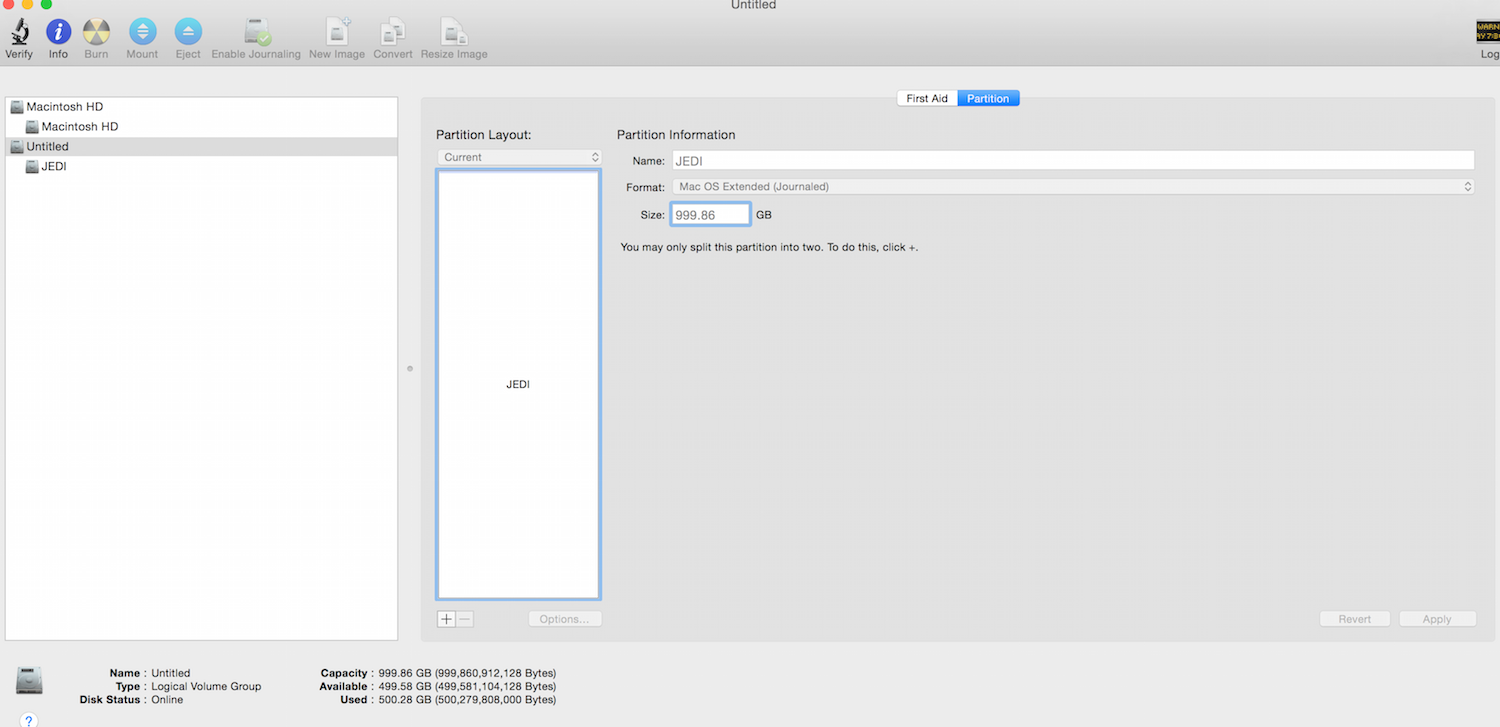Select the top-level Macintosh HD disk
Image resolution: width=1500 pixels, height=727 pixels.
[201, 107]
